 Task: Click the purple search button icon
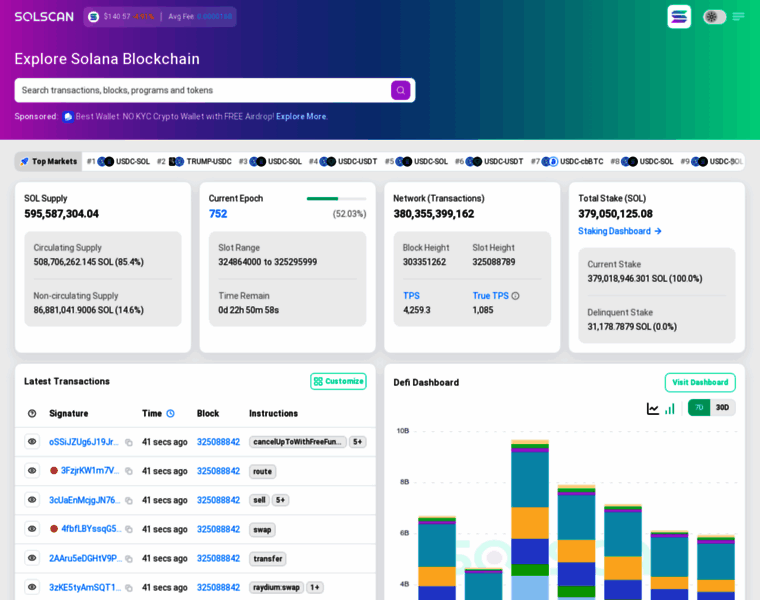[x=400, y=90]
